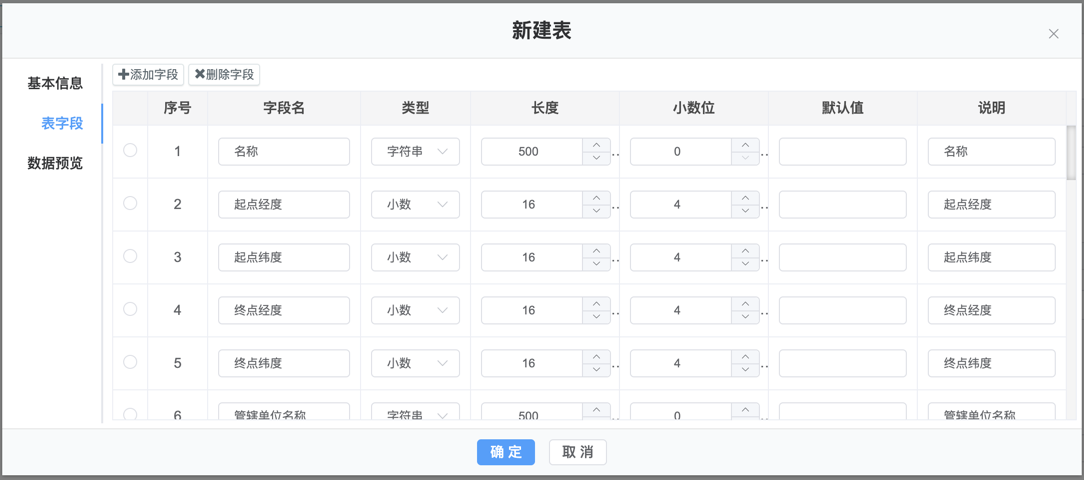Increase length value for row 5 终点纬度
The image size is (1084, 480).
pos(596,357)
